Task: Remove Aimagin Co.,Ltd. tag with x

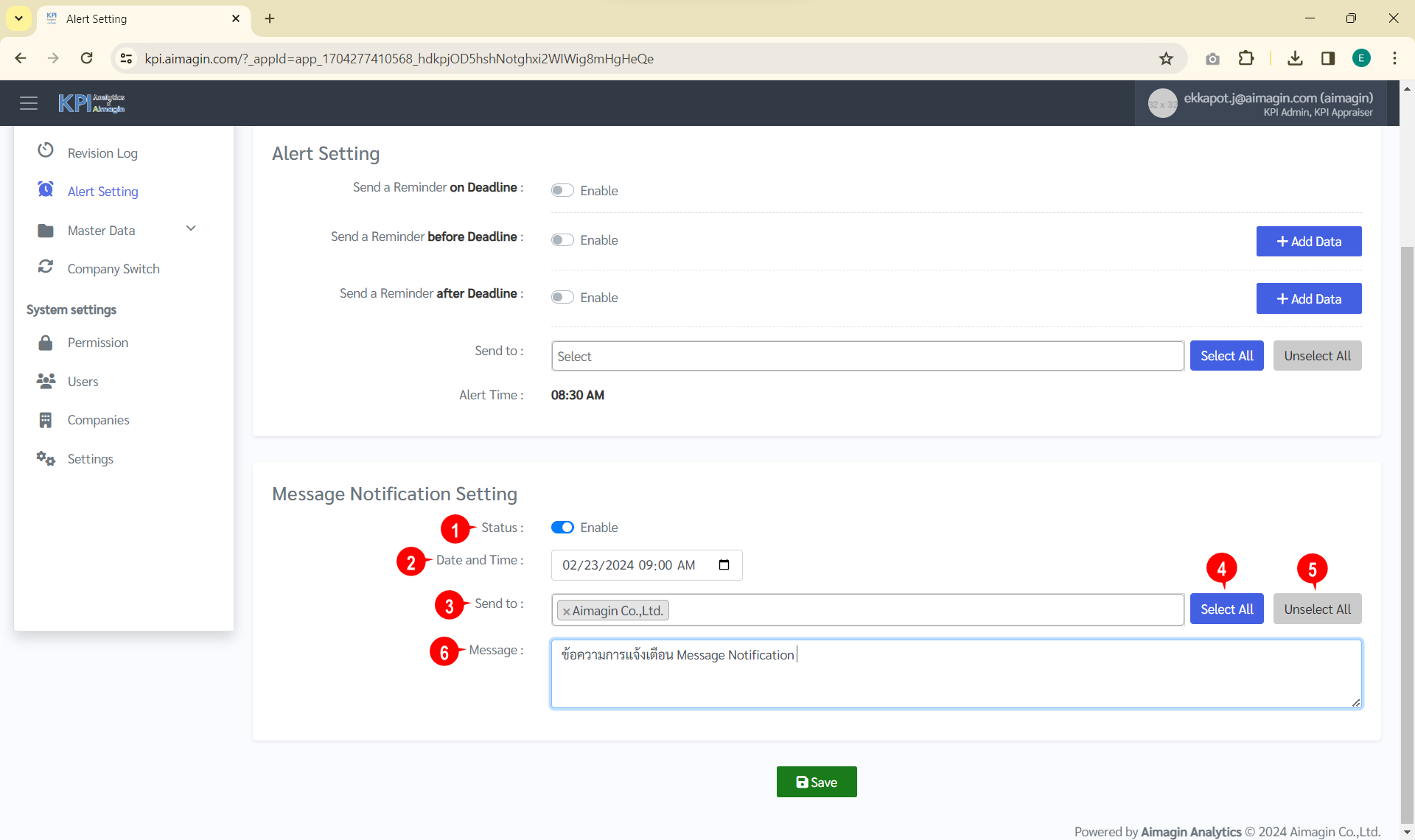Action: click(x=566, y=612)
